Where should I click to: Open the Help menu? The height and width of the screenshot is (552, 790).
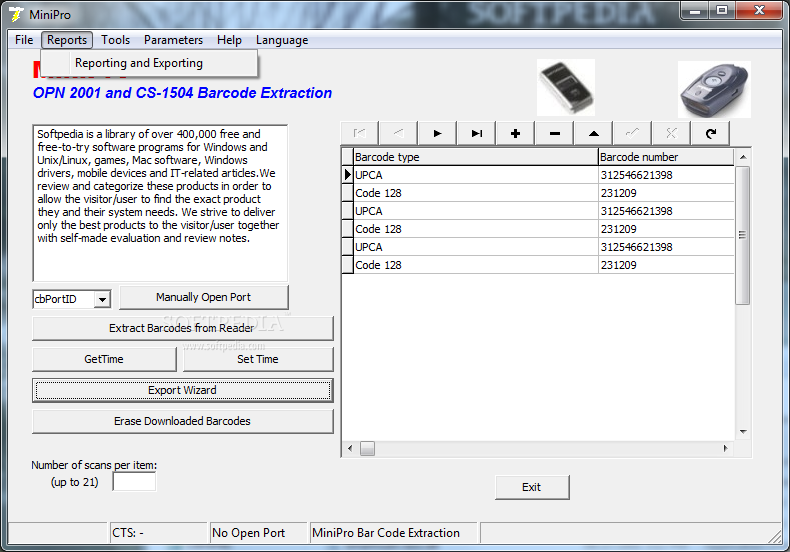[229, 40]
